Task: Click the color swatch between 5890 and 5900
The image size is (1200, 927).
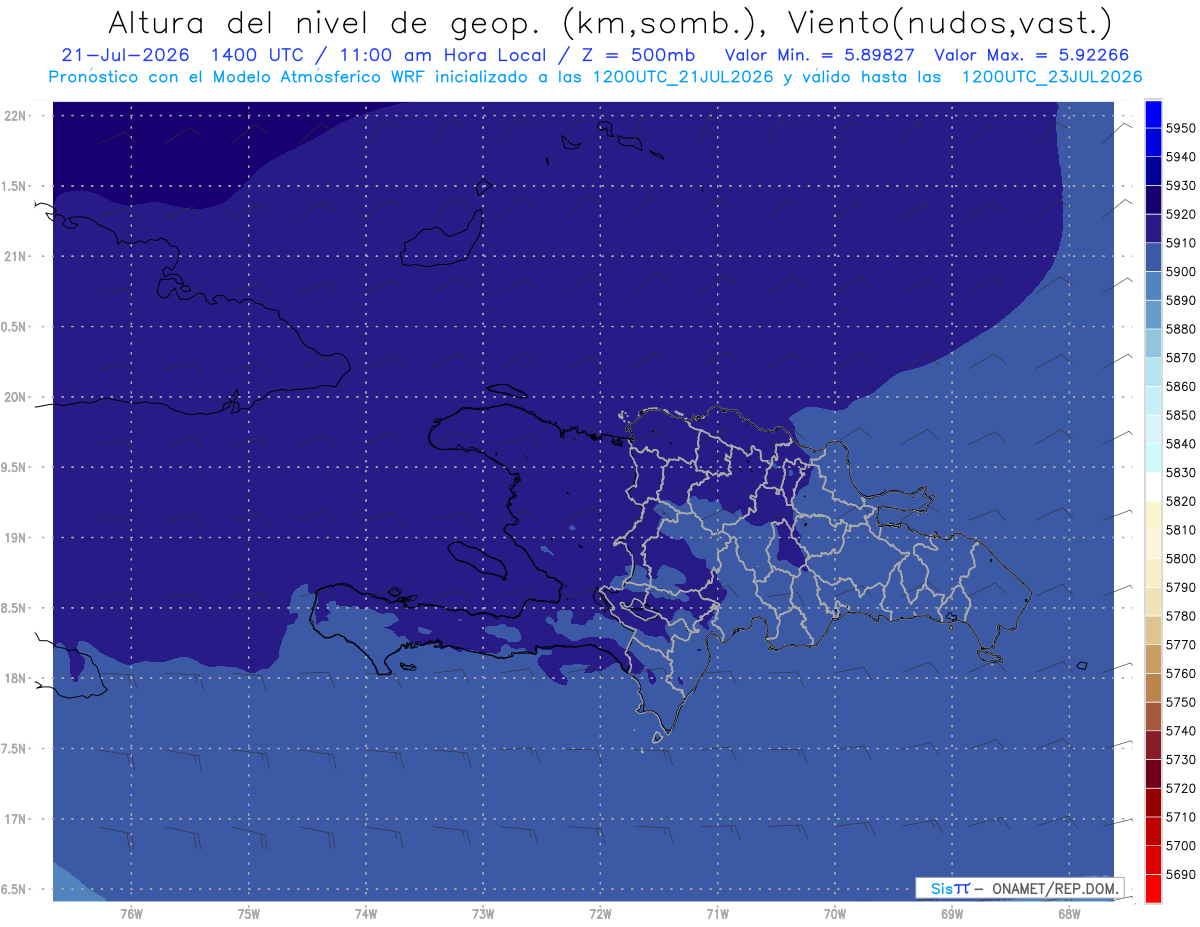Action: pyautogui.click(x=1153, y=286)
